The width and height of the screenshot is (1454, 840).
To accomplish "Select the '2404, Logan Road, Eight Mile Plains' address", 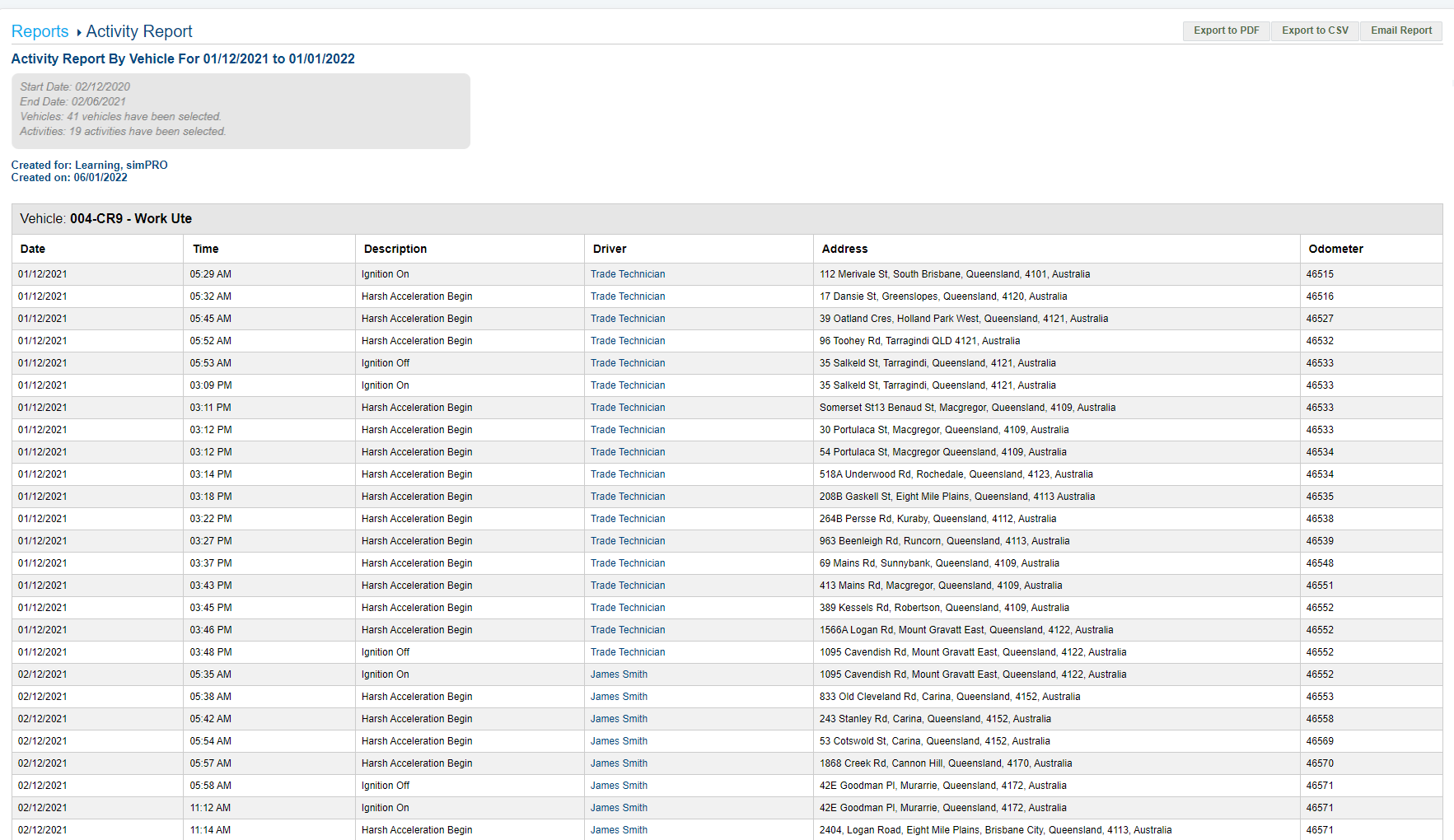I will tap(995, 830).
